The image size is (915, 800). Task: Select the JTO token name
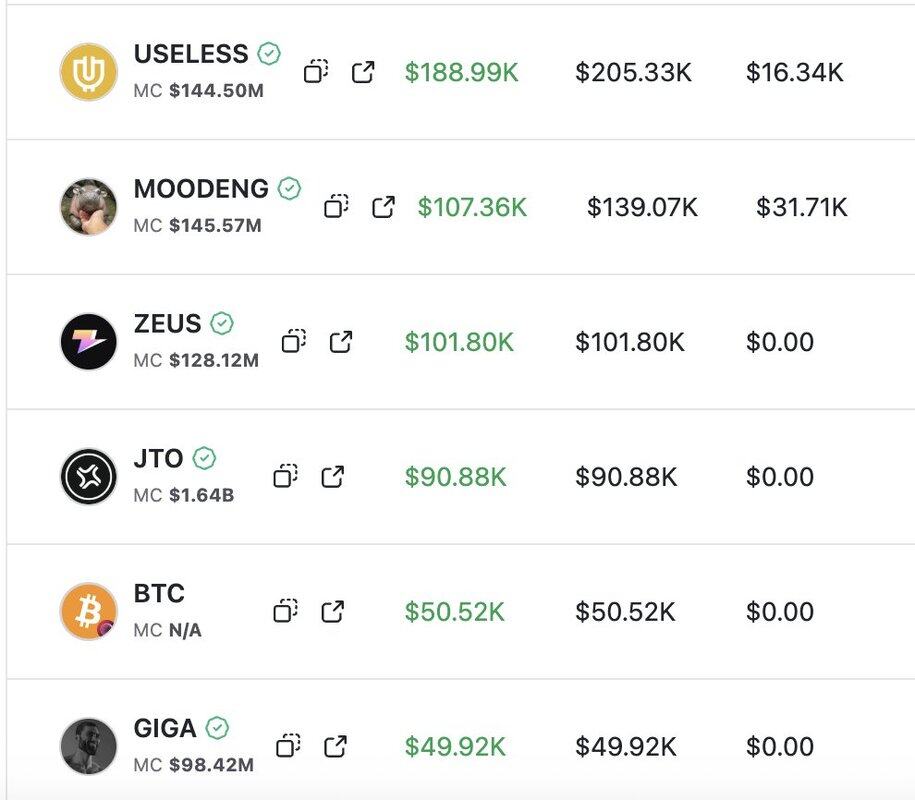coord(159,458)
